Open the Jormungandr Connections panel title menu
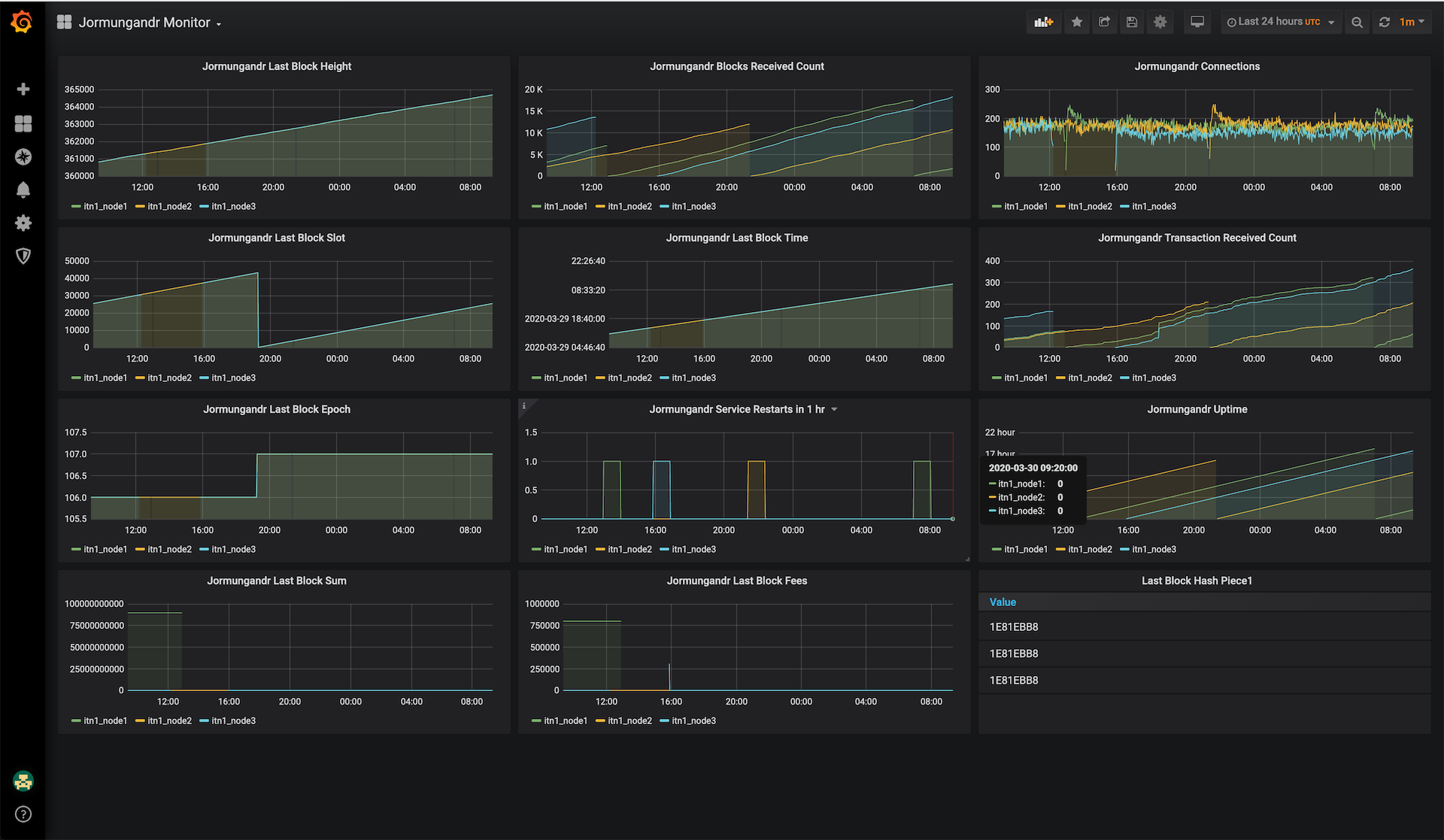 [x=1197, y=66]
